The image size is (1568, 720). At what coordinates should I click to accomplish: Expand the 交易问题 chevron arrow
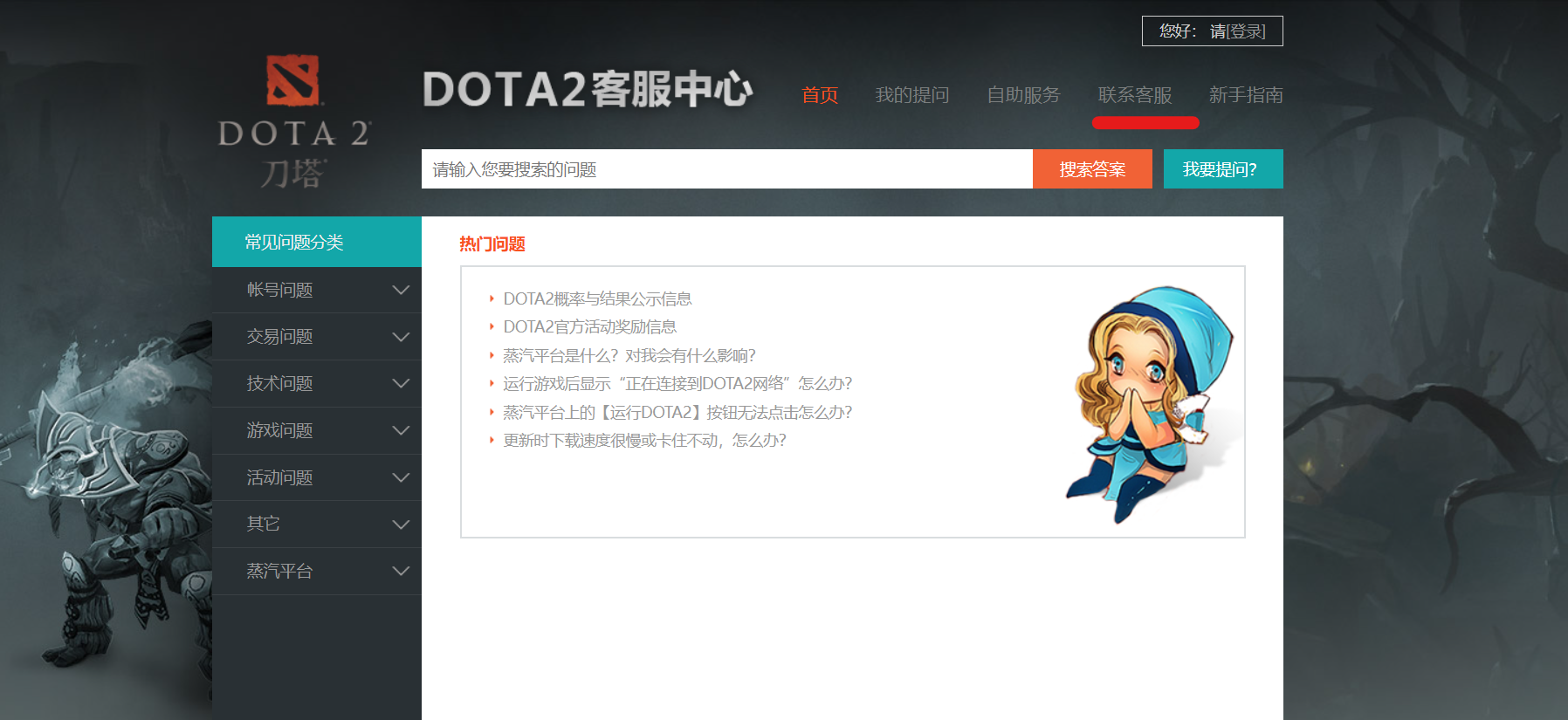[401, 337]
